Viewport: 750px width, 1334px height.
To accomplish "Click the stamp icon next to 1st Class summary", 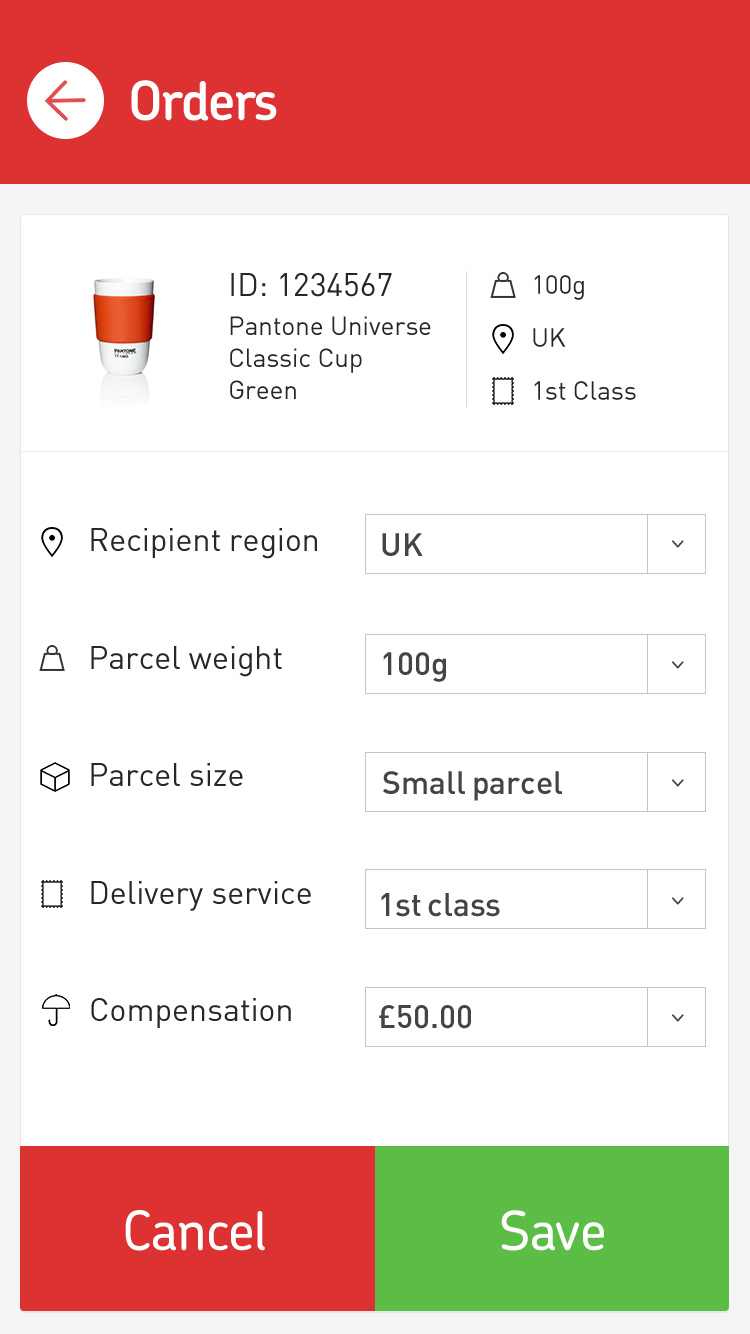I will pyautogui.click(x=503, y=391).
